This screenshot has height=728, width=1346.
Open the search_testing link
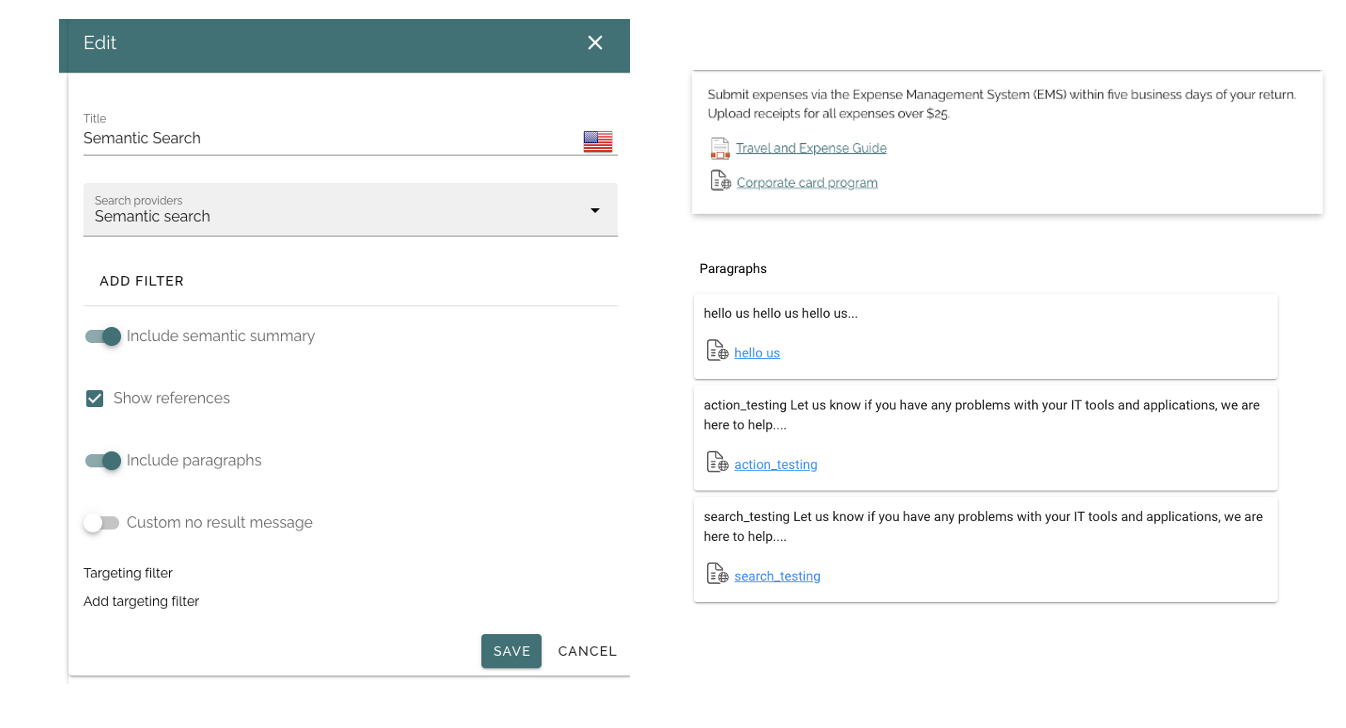pos(777,576)
